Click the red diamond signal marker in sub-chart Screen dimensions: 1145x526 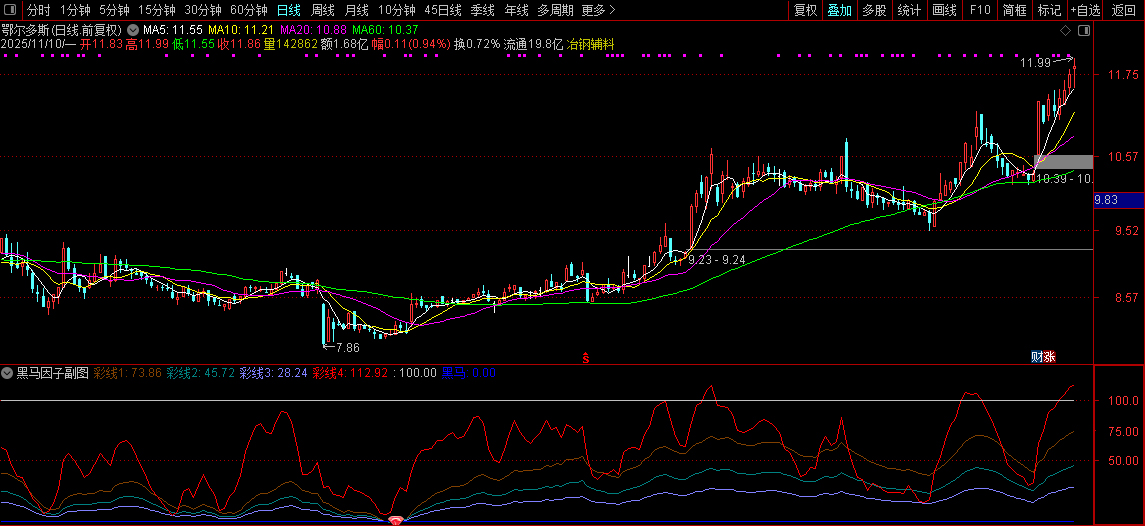pyautogui.click(x=397, y=520)
